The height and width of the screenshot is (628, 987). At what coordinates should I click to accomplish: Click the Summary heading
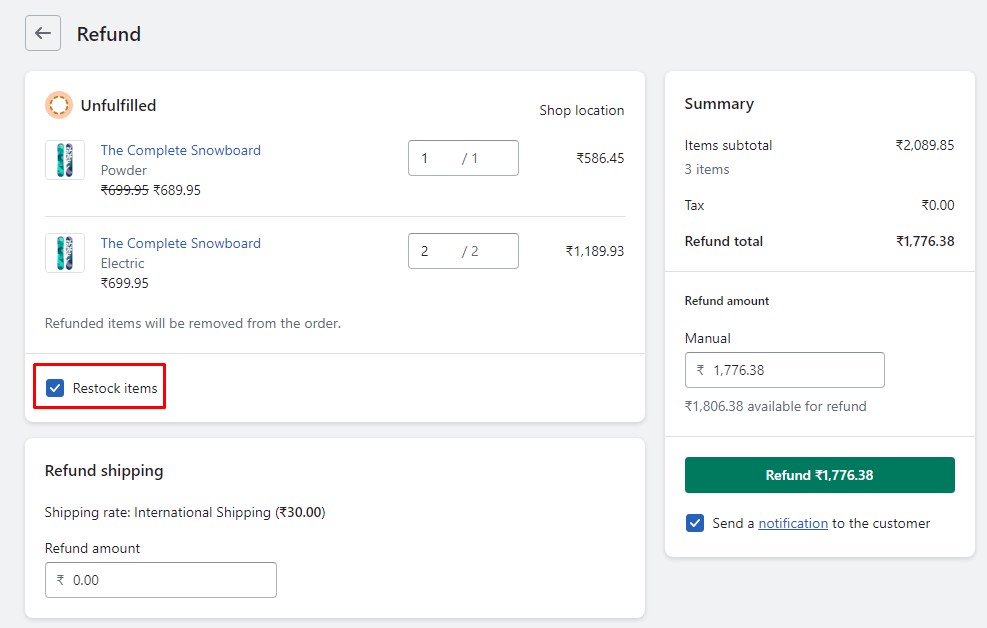[719, 104]
